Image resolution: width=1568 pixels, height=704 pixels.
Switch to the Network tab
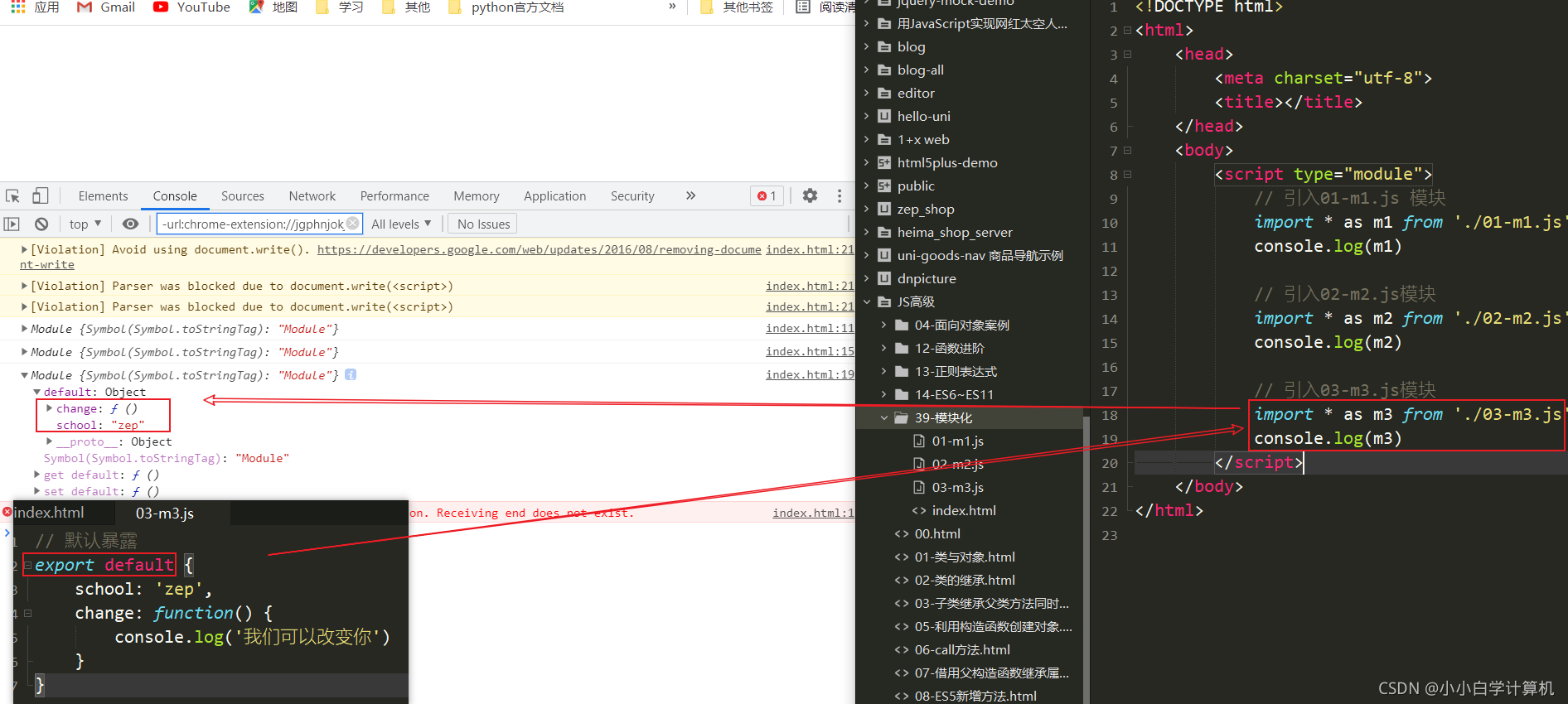(312, 196)
